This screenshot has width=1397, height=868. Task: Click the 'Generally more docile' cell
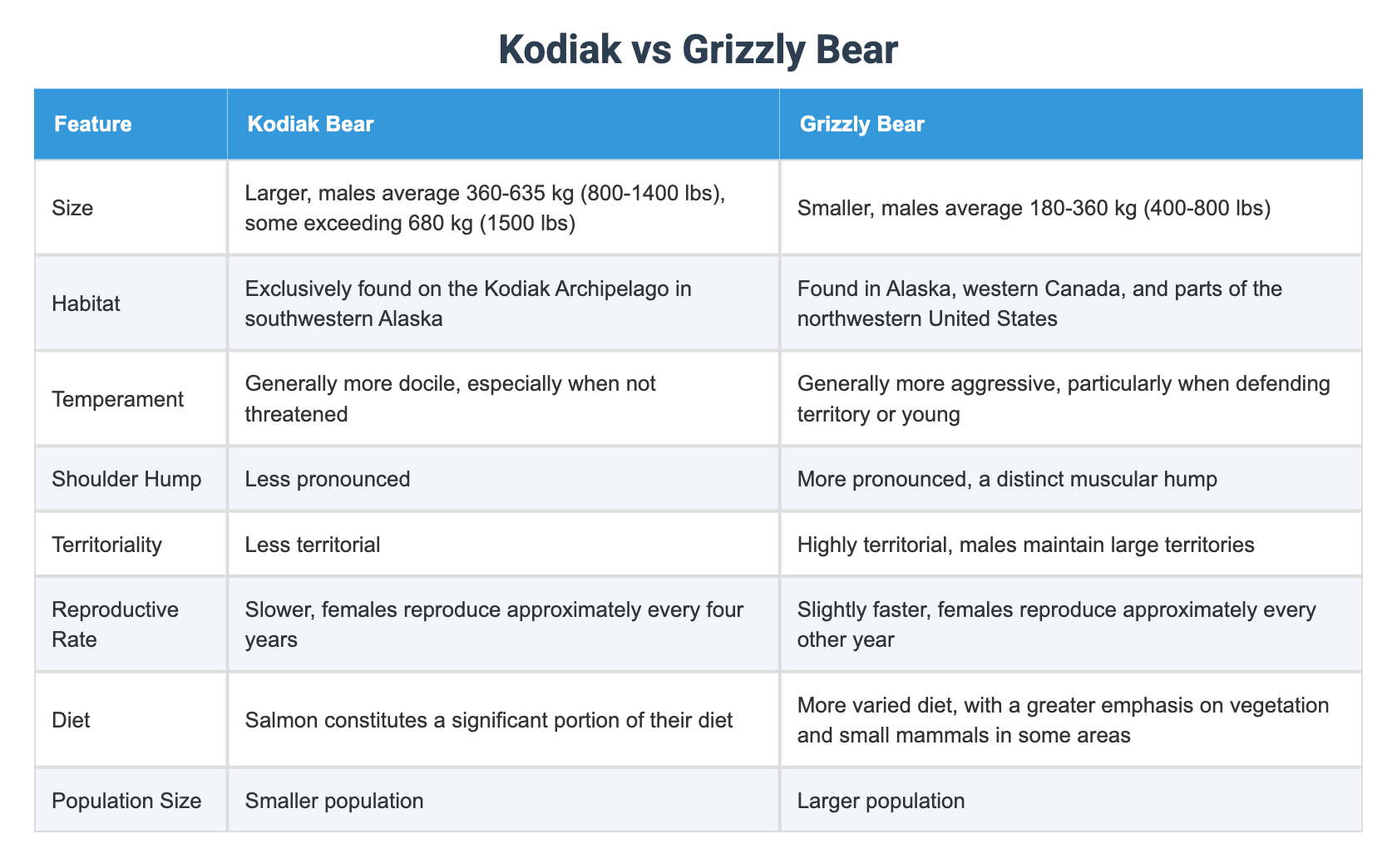[450, 399]
